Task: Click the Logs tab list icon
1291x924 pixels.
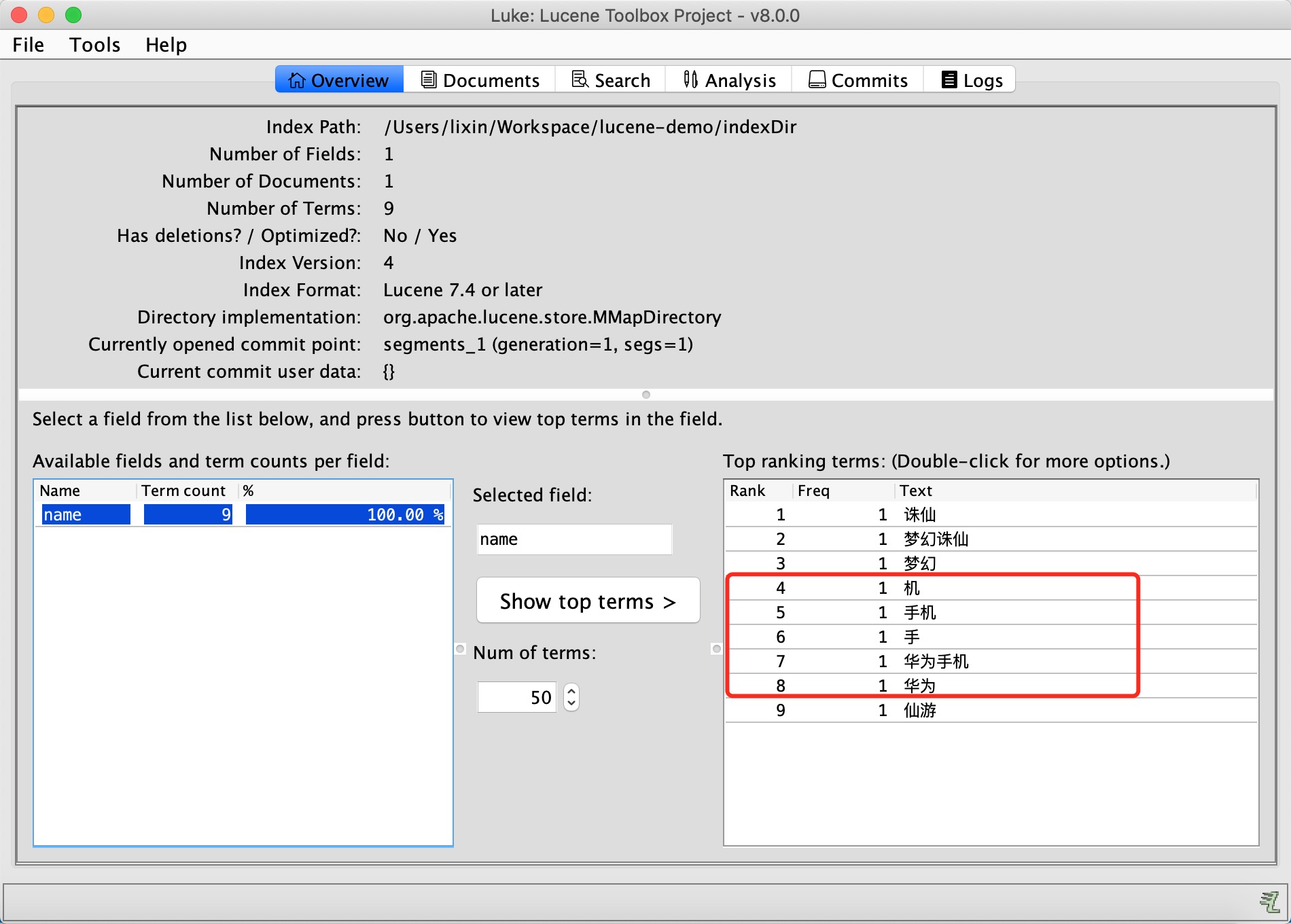Action: 949,79
